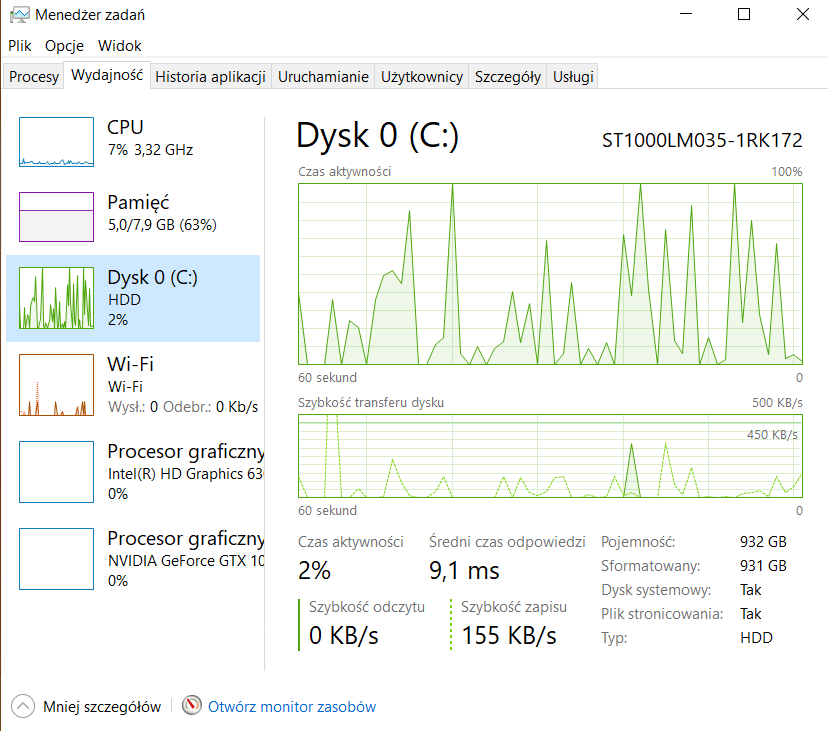This screenshot has height=731, width=828.
Task: Click the 5,0/7,9 GB (63%) memory text
Action: coord(162,225)
